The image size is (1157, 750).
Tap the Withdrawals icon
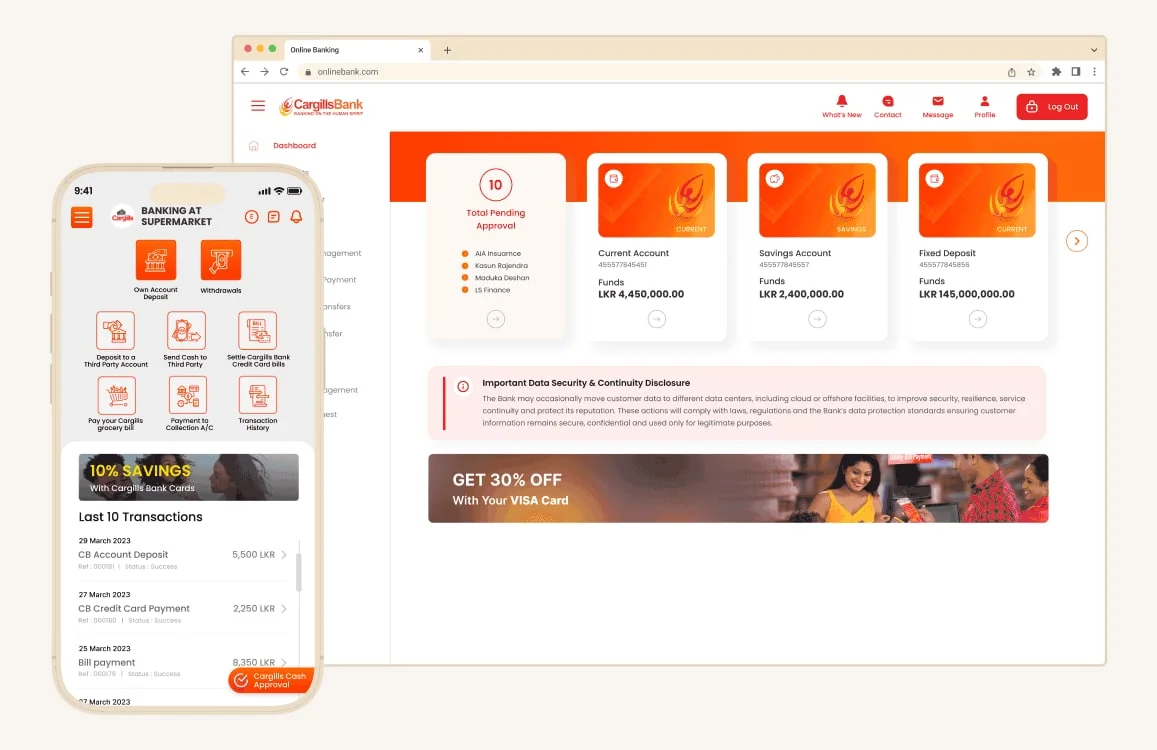pyautogui.click(x=221, y=261)
